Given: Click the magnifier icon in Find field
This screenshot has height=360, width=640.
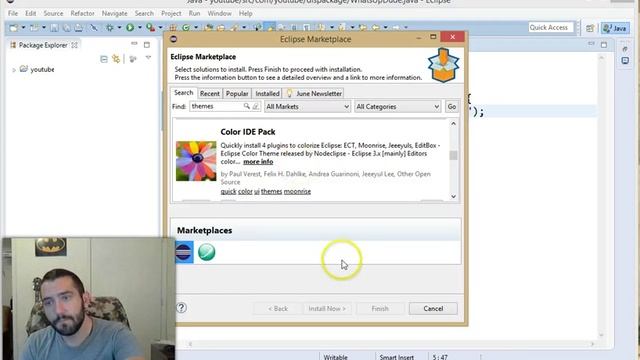Looking at the screenshot, I should 247,106.
